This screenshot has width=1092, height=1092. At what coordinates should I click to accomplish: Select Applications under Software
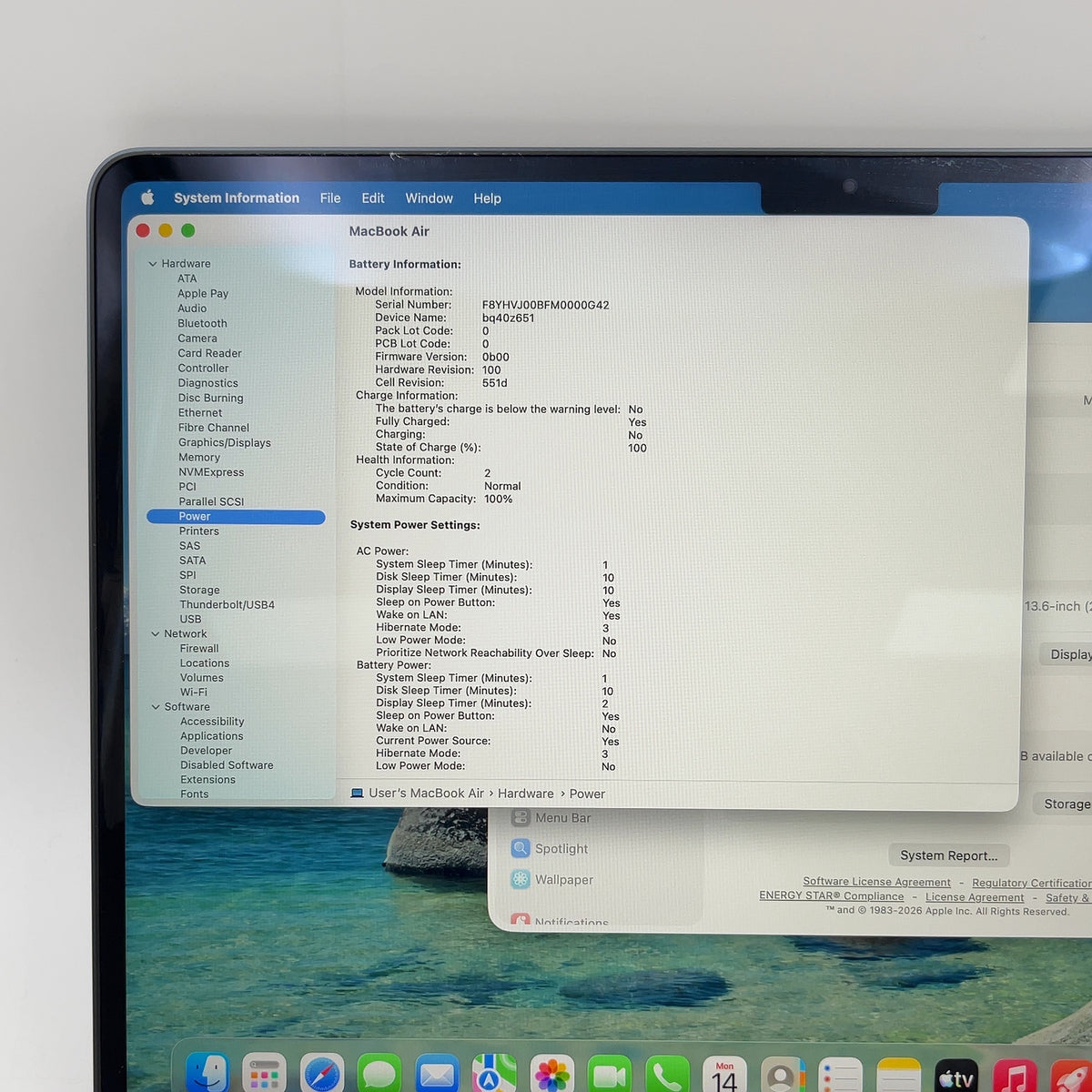point(211,736)
